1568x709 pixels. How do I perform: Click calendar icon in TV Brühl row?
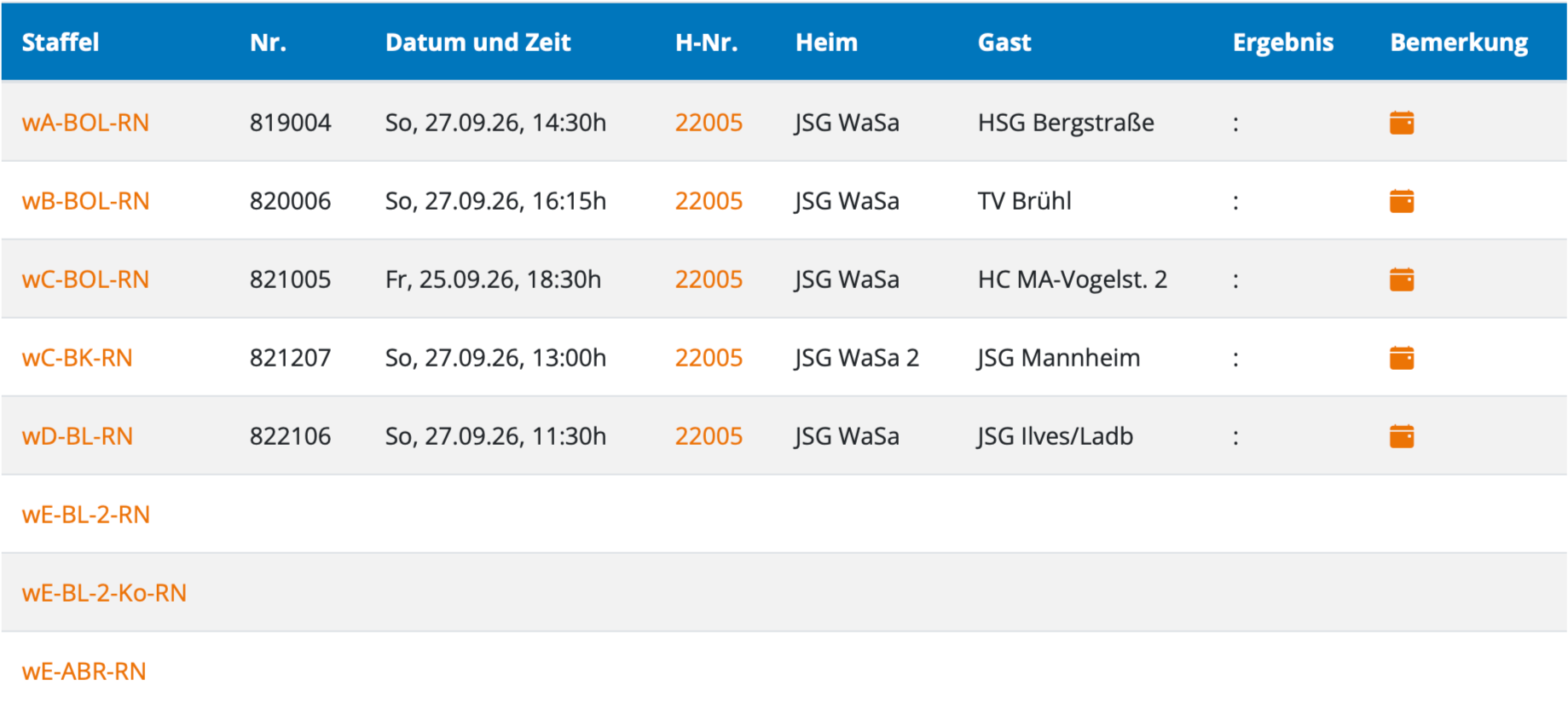pyautogui.click(x=1401, y=201)
